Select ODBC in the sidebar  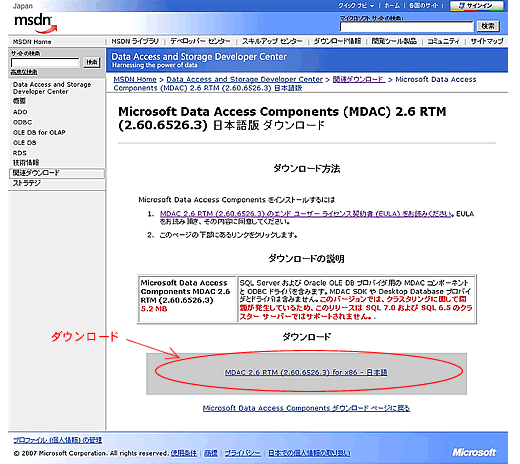click(22, 122)
